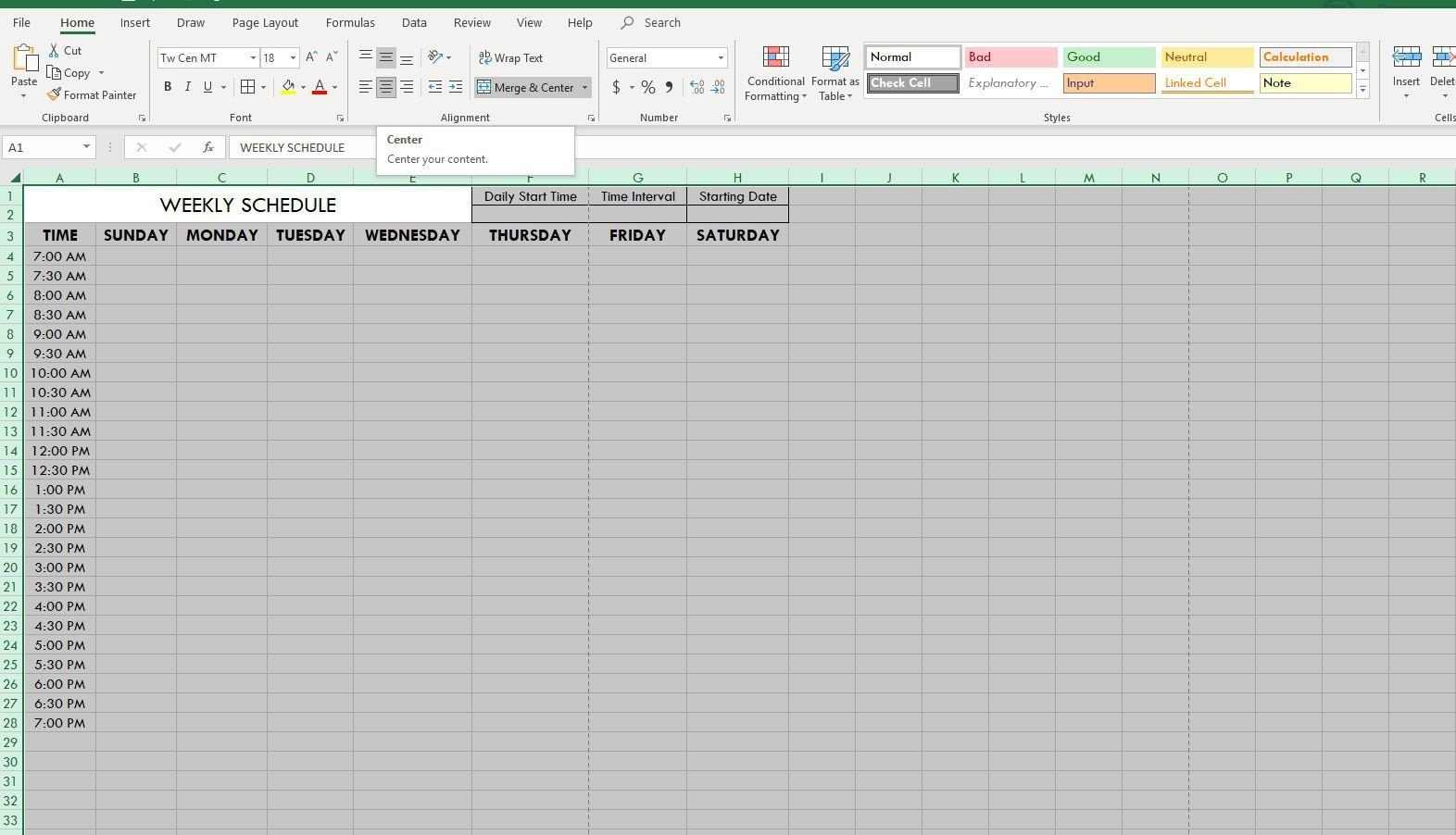Expand the Number Format dropdown
Image resolution: width=1456 pixels, height=835 pixels.
[x=721, y=57]
